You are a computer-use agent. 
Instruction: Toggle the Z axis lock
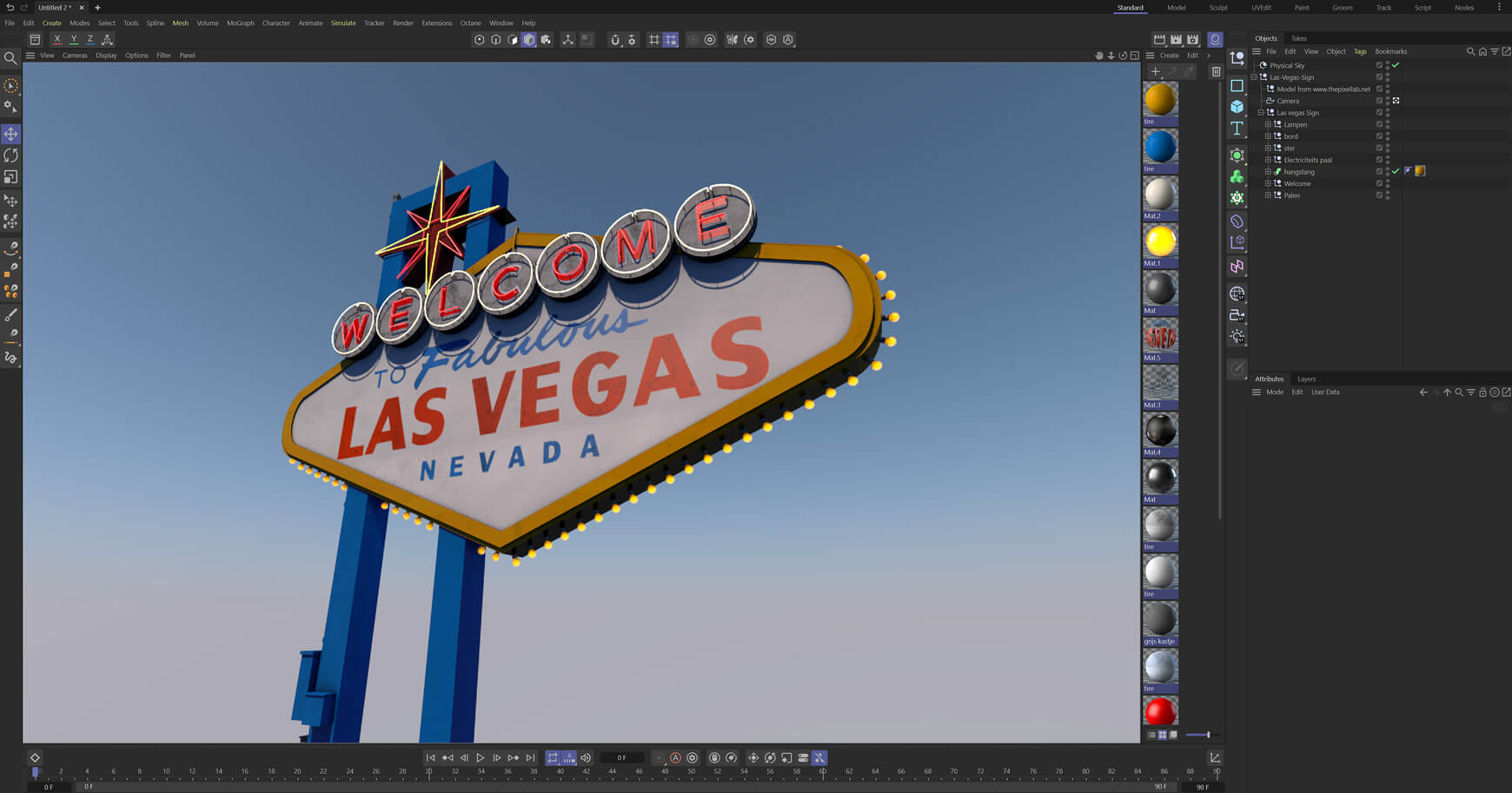click(x=90, y=39)
